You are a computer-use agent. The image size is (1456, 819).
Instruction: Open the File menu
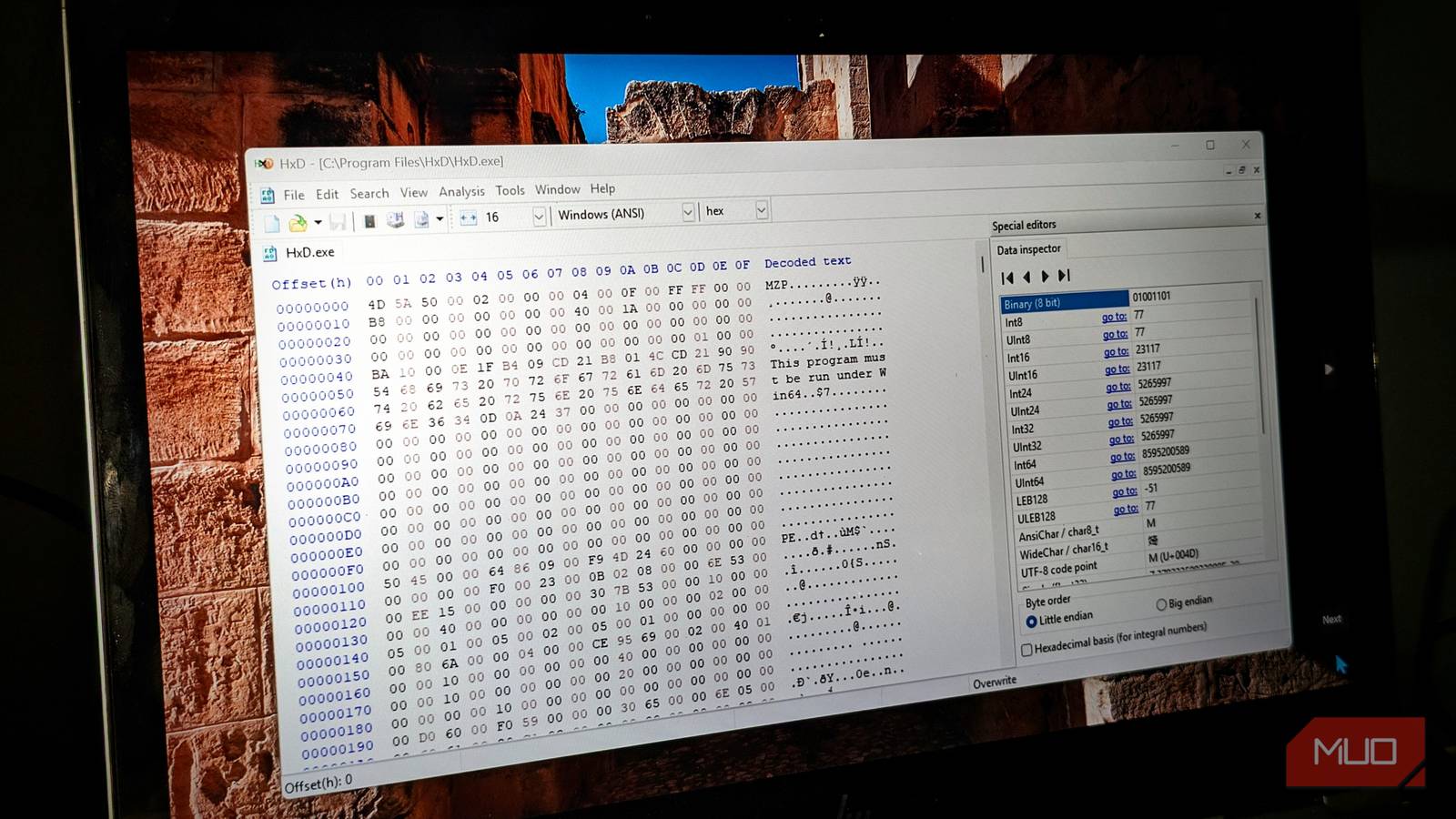294,195
